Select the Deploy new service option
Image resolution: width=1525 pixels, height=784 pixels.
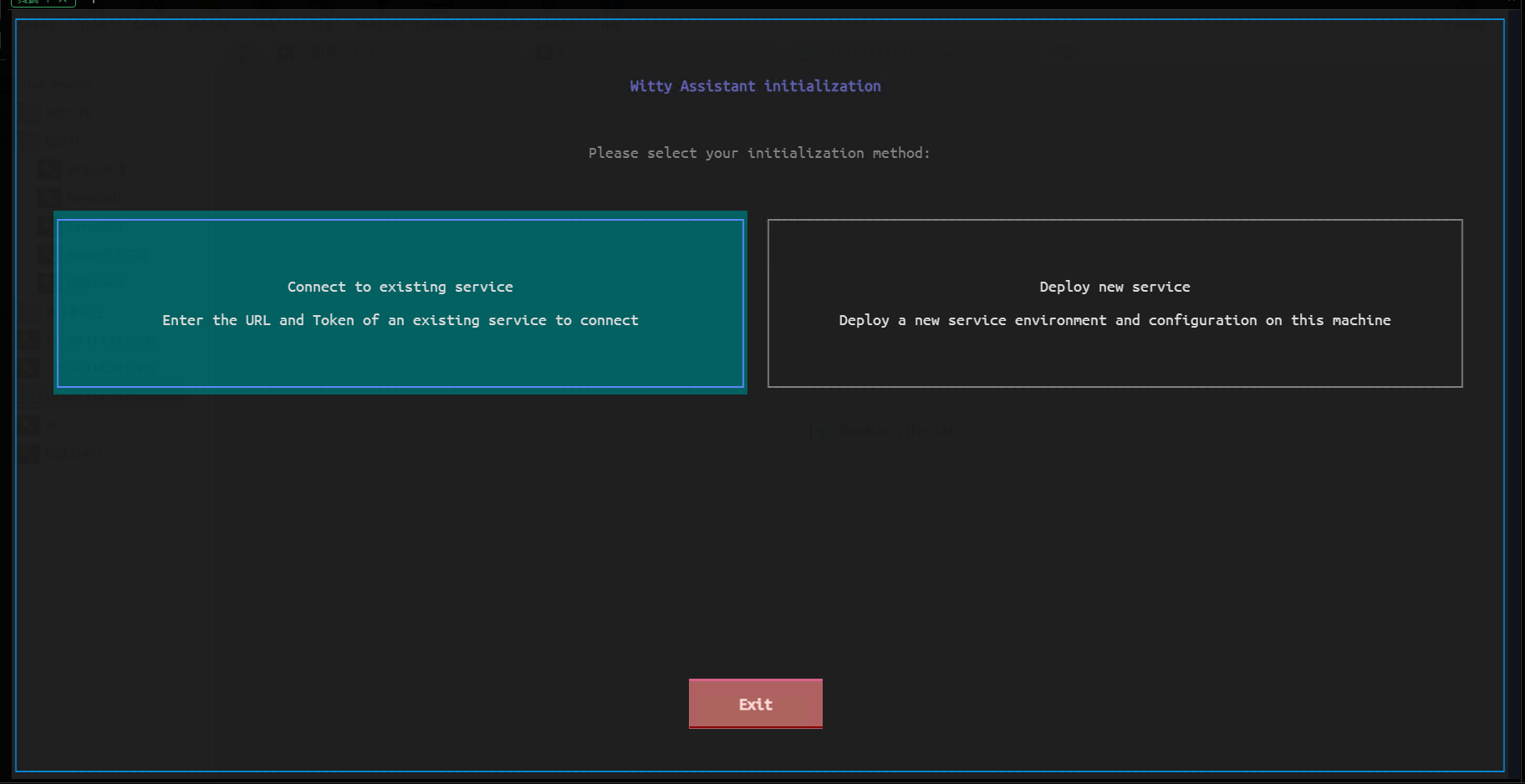pyautogui.click(x=1114, y=303)
